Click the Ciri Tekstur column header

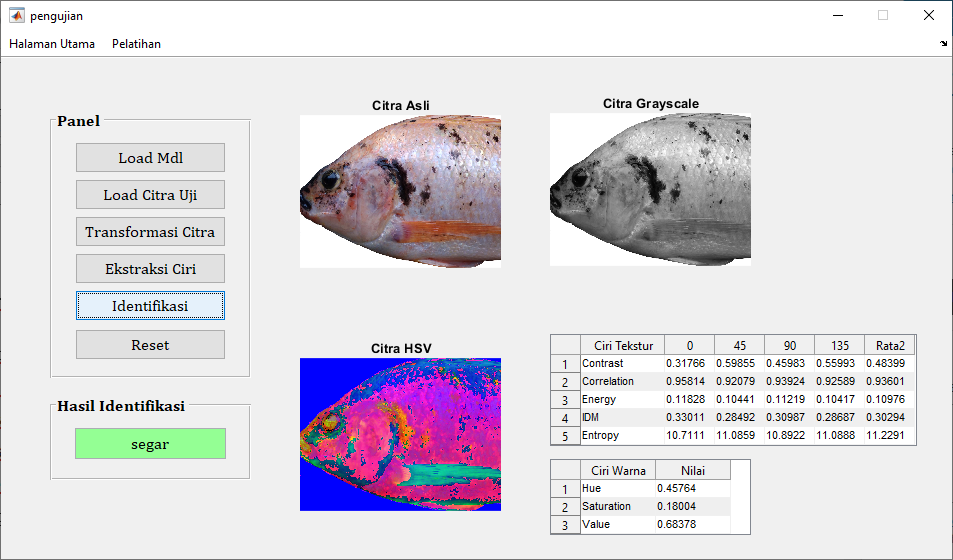pos(622,345)
